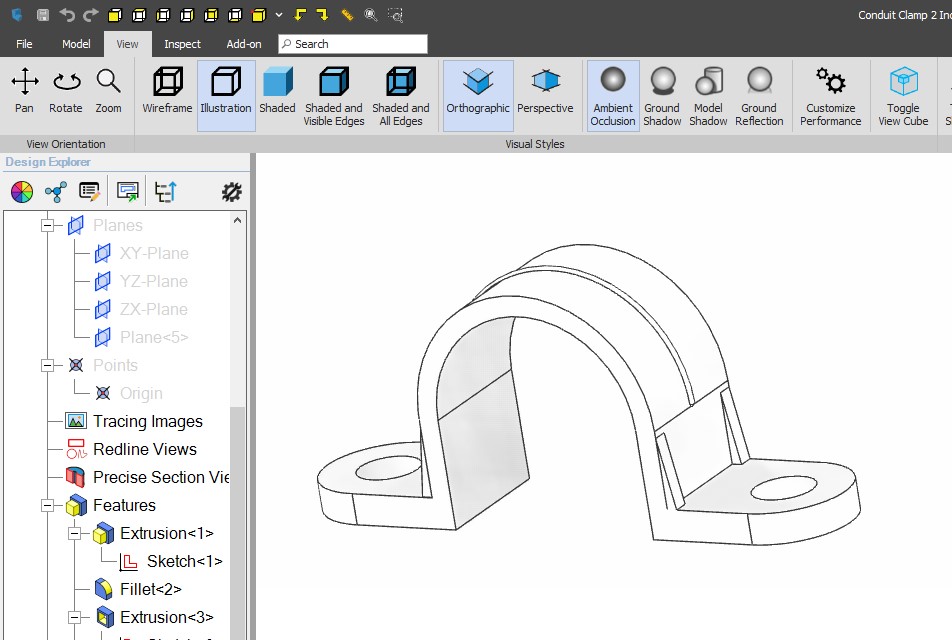Screen dimensions: 952x640
Task: Click Design Explorer scroll-up arrow
Action: (237, 220)
